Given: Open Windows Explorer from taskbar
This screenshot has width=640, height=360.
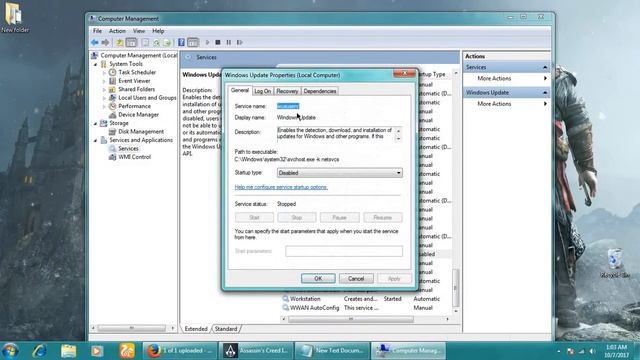Looking at the screenshot, I should pos(68,351).
